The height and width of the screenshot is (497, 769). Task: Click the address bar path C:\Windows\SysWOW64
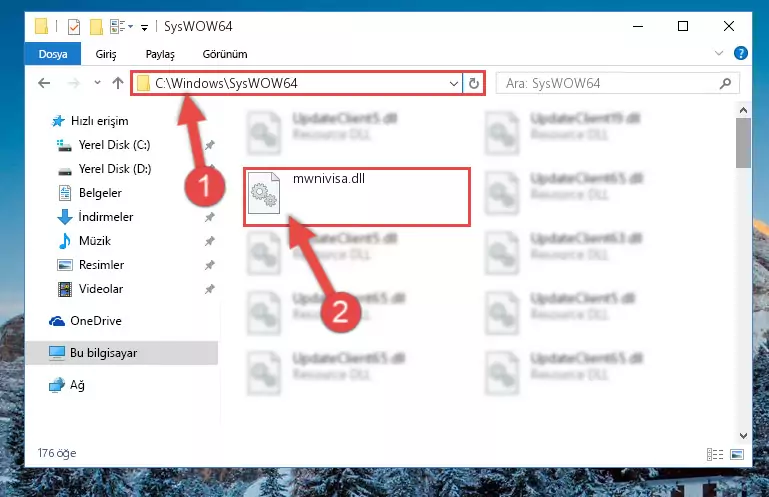226,83
